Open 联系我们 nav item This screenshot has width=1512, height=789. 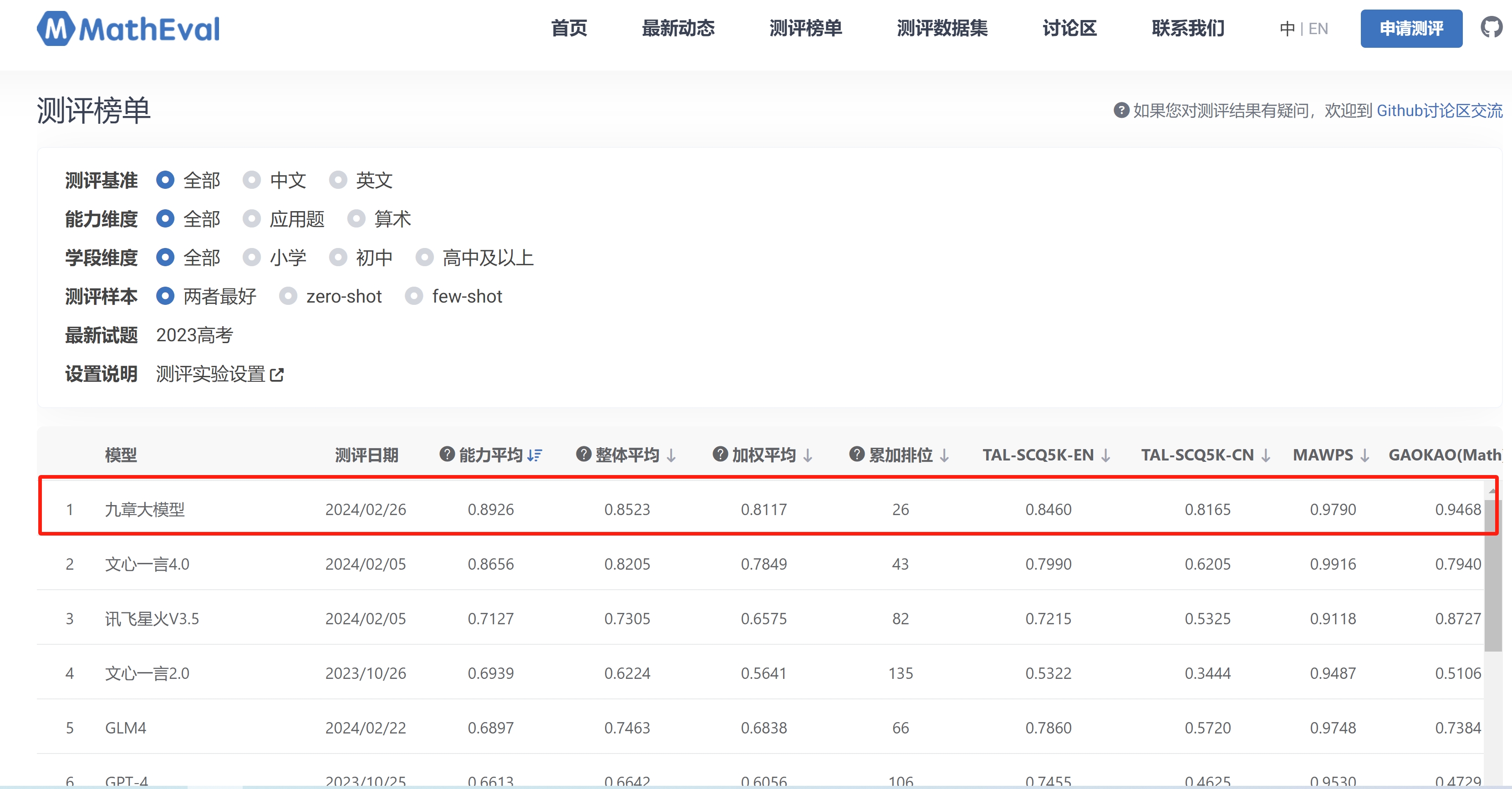coord(1188,28)
